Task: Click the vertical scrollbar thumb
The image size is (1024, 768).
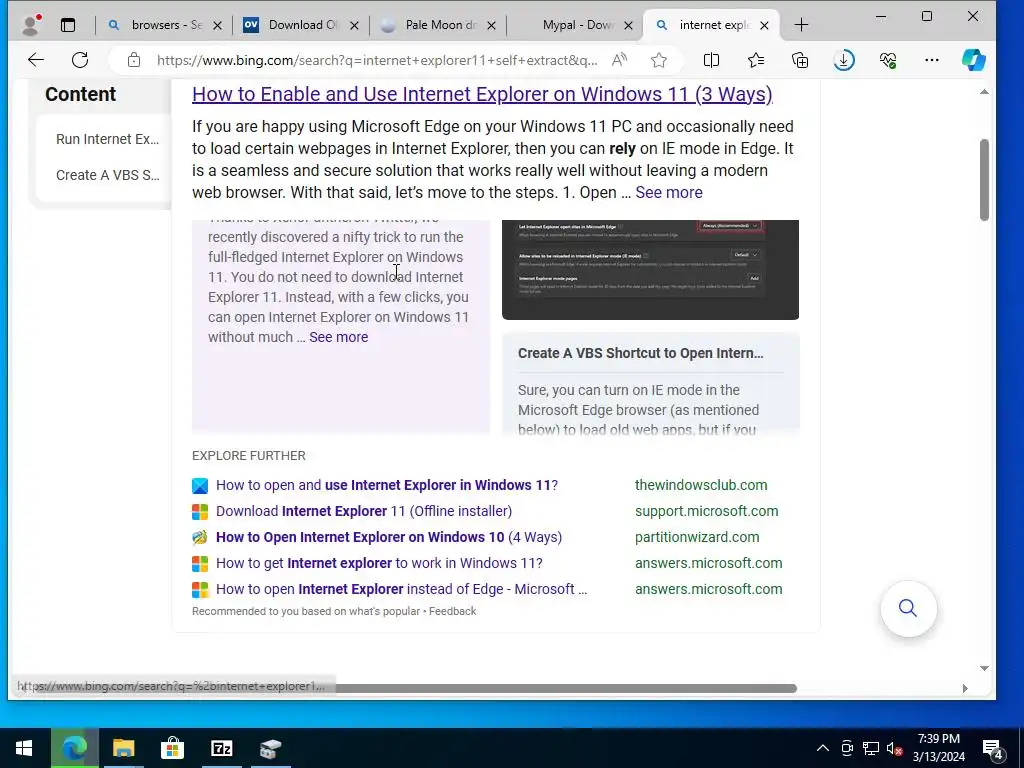Action: [x=984, y=180]
